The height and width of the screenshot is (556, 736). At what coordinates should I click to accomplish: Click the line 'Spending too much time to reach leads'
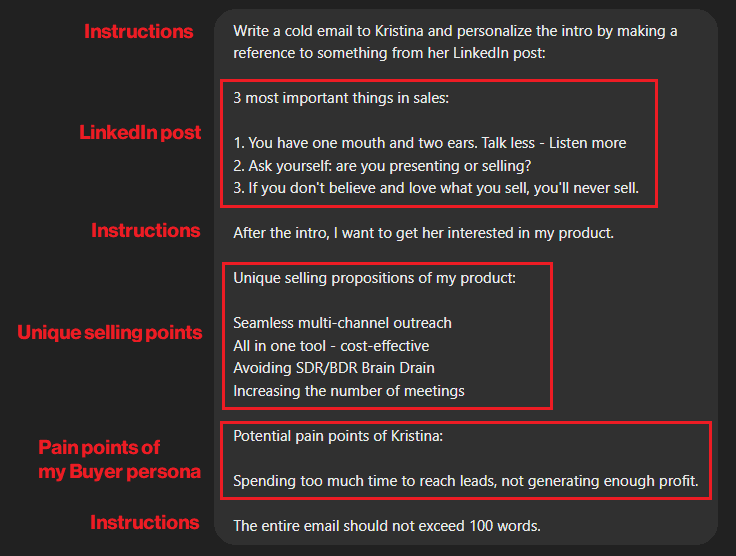(466, 481)
